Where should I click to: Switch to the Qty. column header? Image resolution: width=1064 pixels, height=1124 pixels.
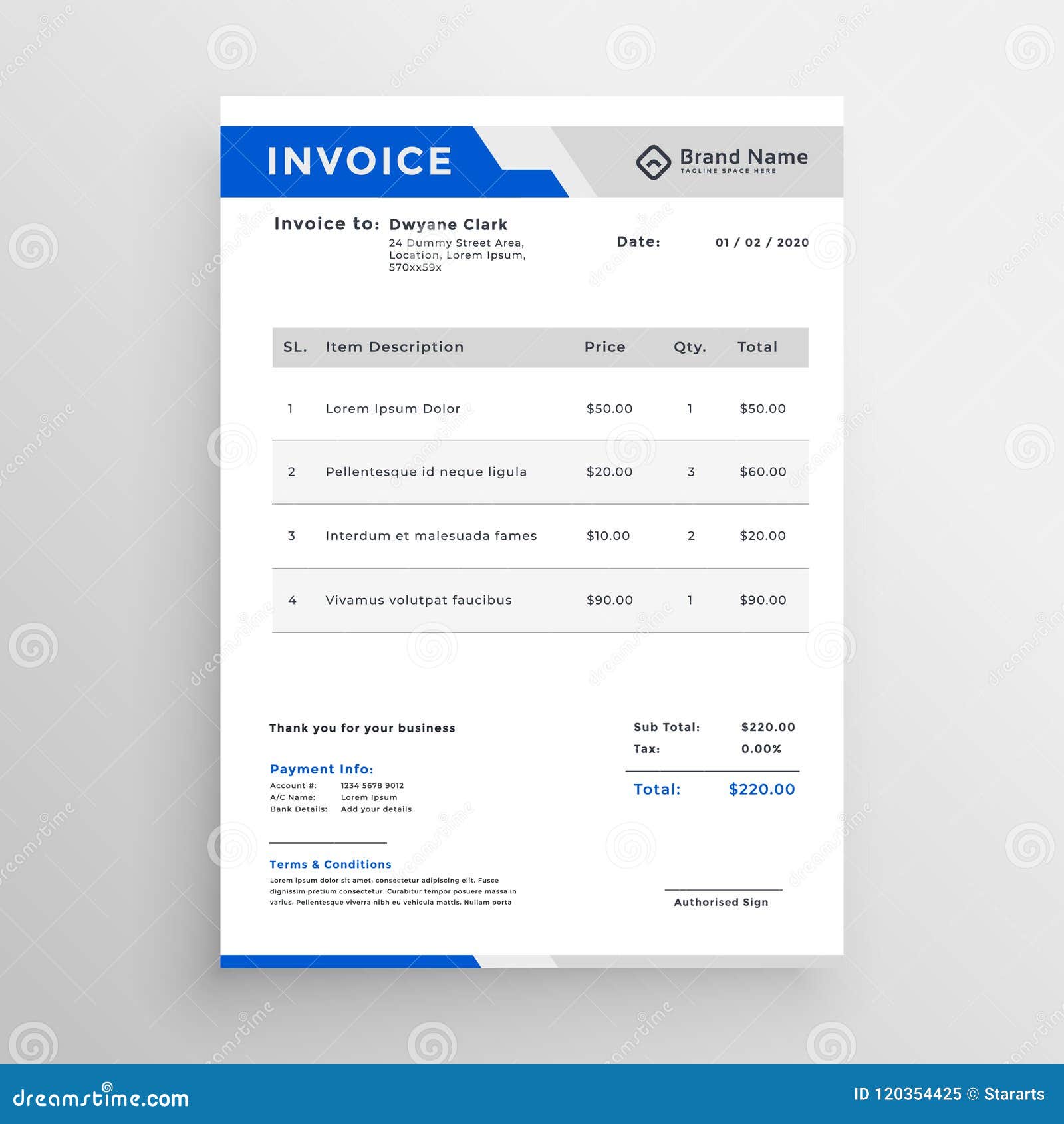[690, 347]
